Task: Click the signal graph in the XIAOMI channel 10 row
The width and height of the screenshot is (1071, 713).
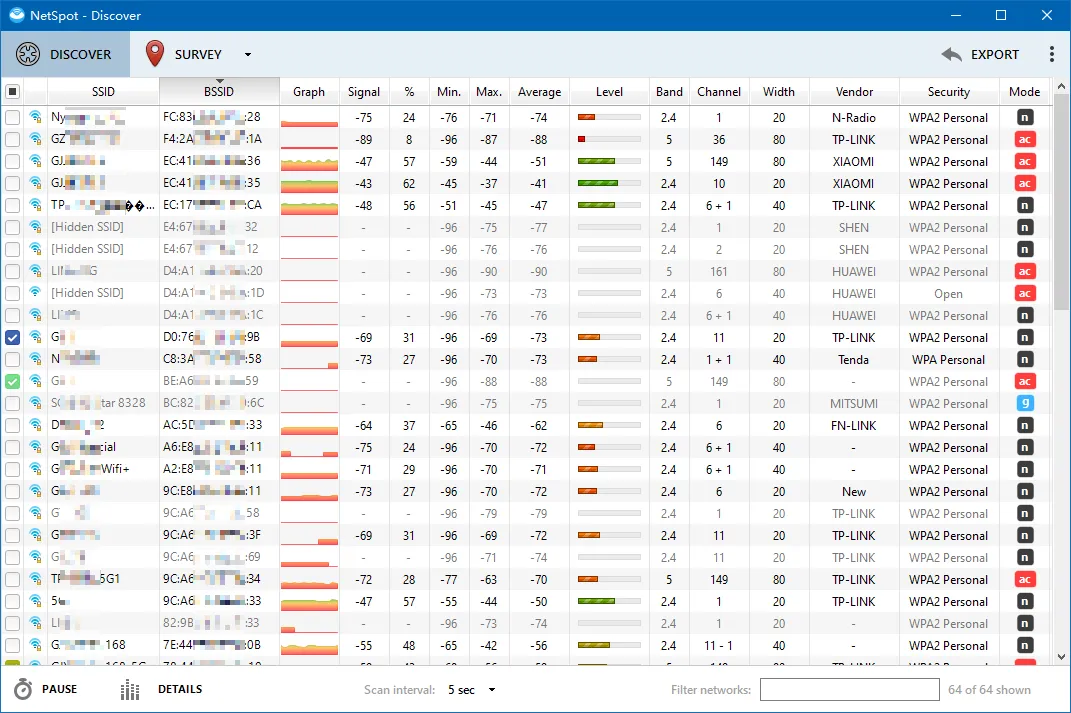Action: click(309, 184)
